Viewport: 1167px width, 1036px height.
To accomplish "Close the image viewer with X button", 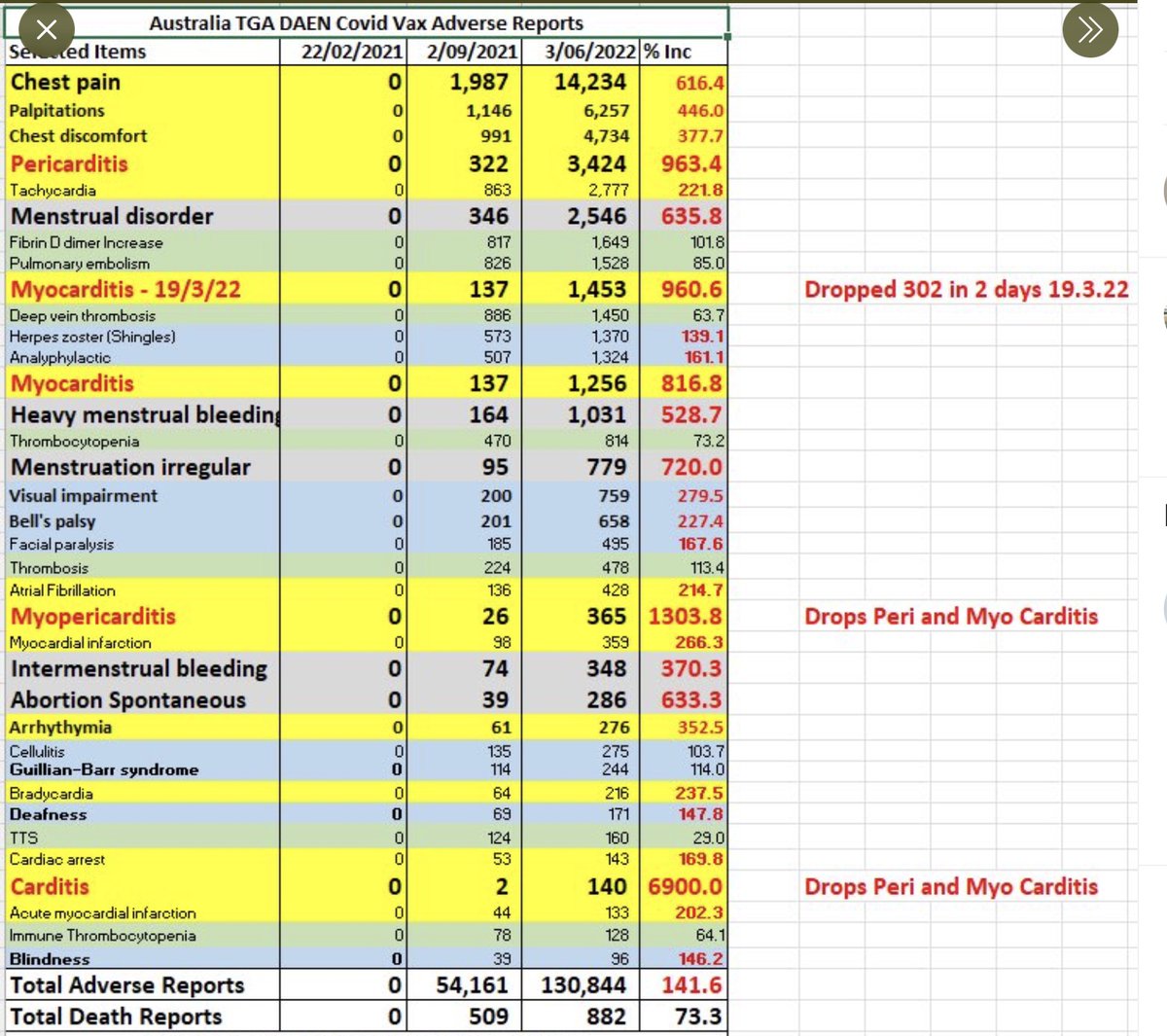I will 47,30.
